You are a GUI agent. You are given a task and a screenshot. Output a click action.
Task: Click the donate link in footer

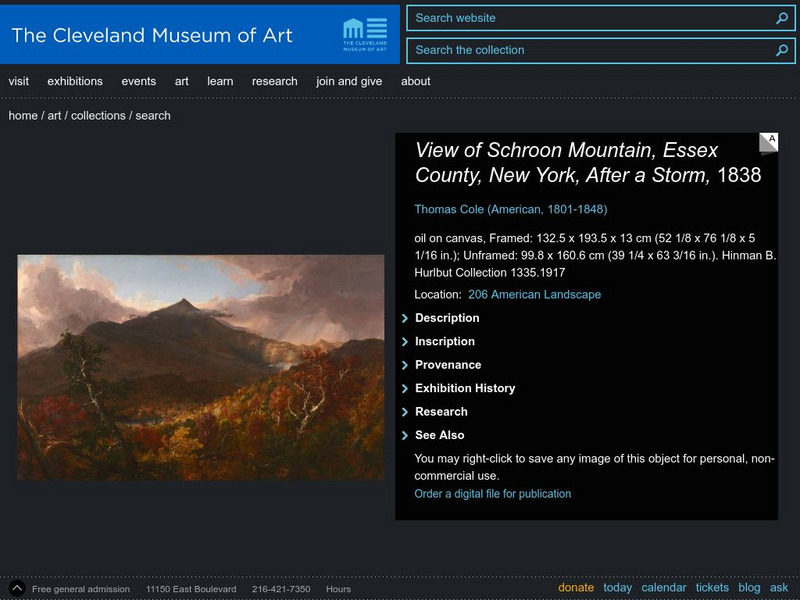tap(576, 588)
